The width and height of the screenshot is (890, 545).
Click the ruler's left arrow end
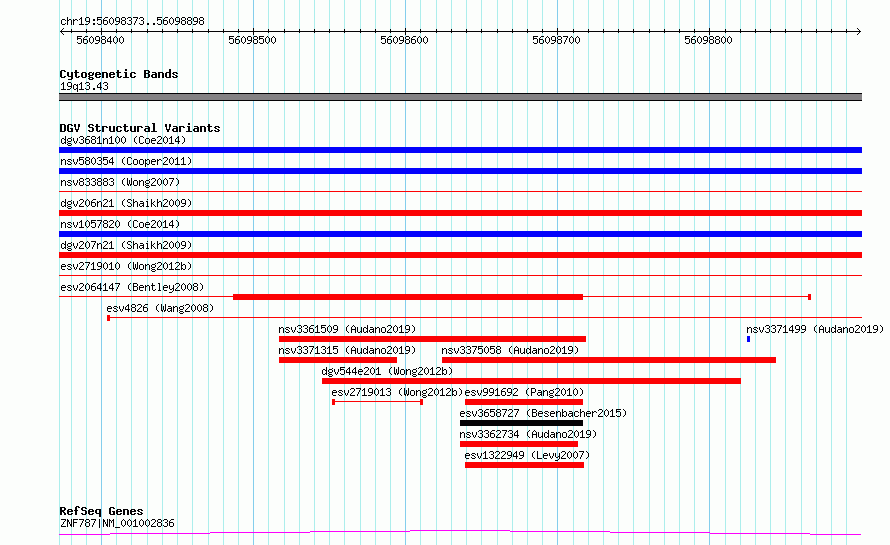(62, 31)
